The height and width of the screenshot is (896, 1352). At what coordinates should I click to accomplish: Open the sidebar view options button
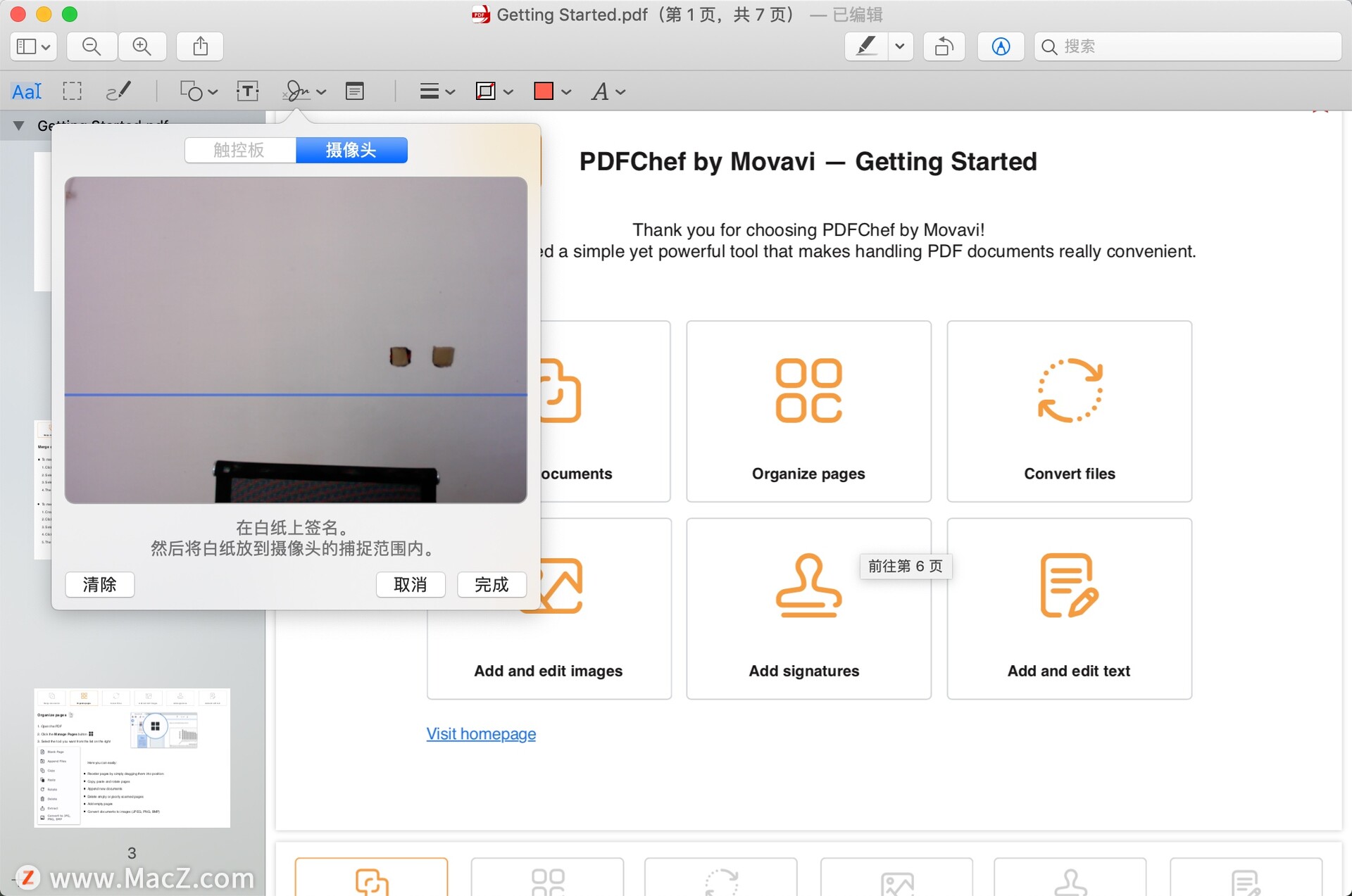coord(33,46)
